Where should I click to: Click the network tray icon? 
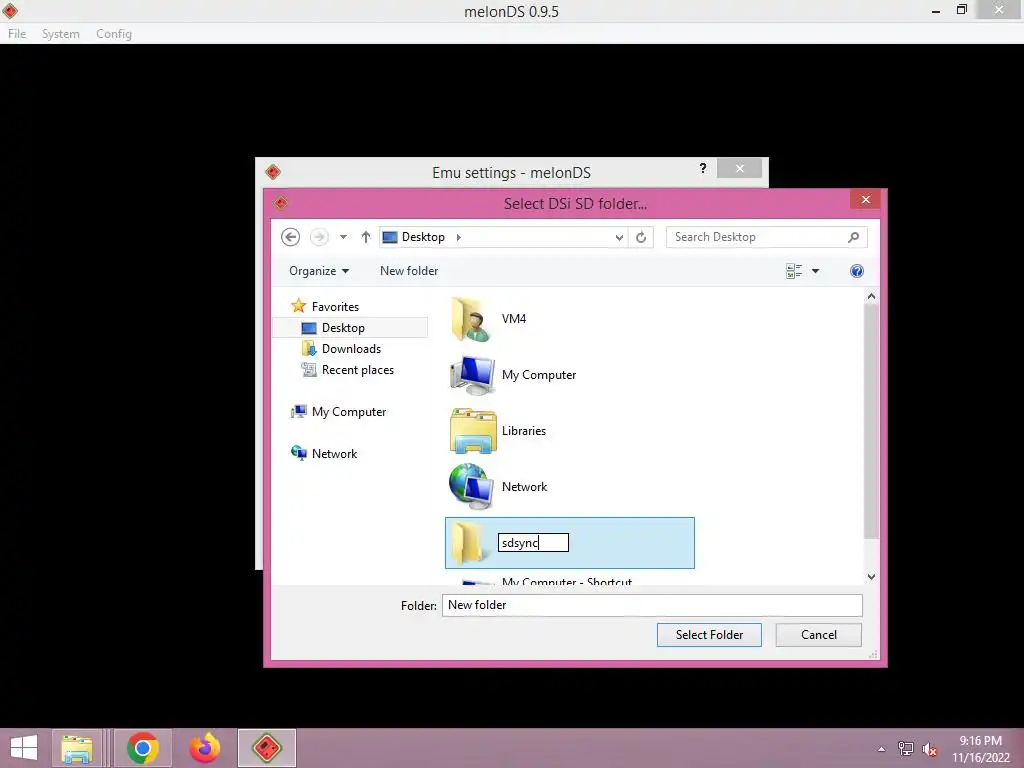point(906,749)
